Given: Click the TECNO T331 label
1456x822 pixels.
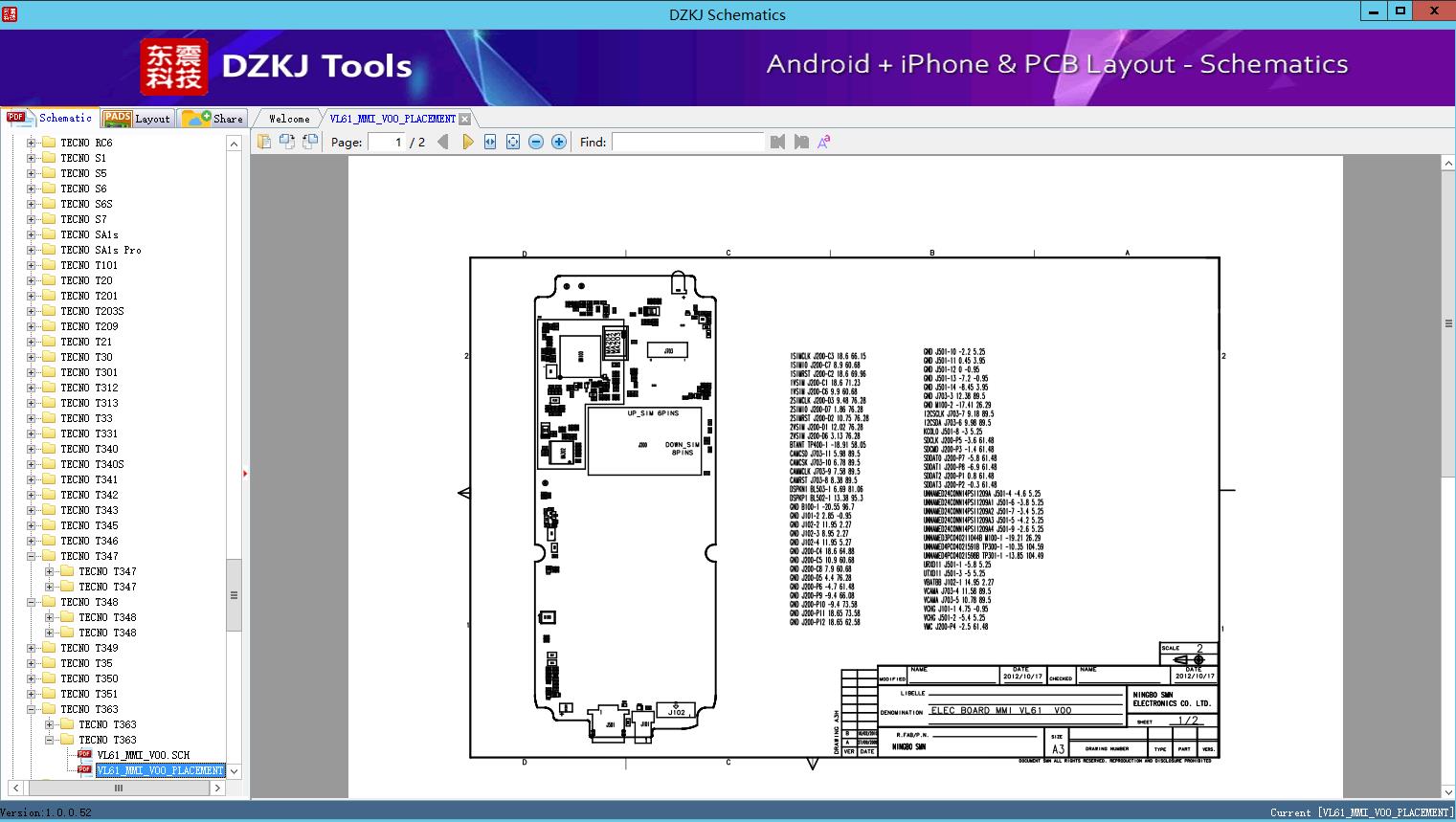Looking at the screenshot, I should coord(89,433).
